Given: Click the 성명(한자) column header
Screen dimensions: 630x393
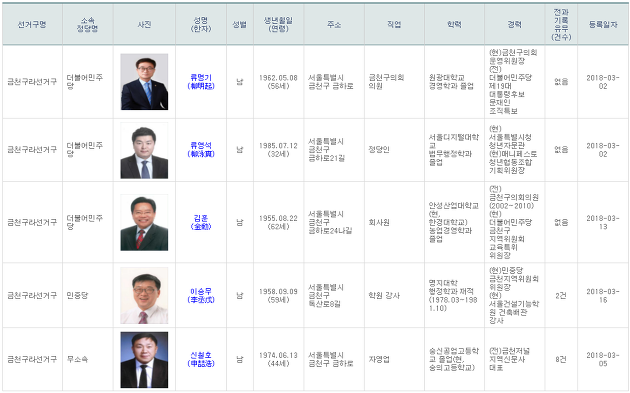Looking at the screenshot, I should [201, 25].
